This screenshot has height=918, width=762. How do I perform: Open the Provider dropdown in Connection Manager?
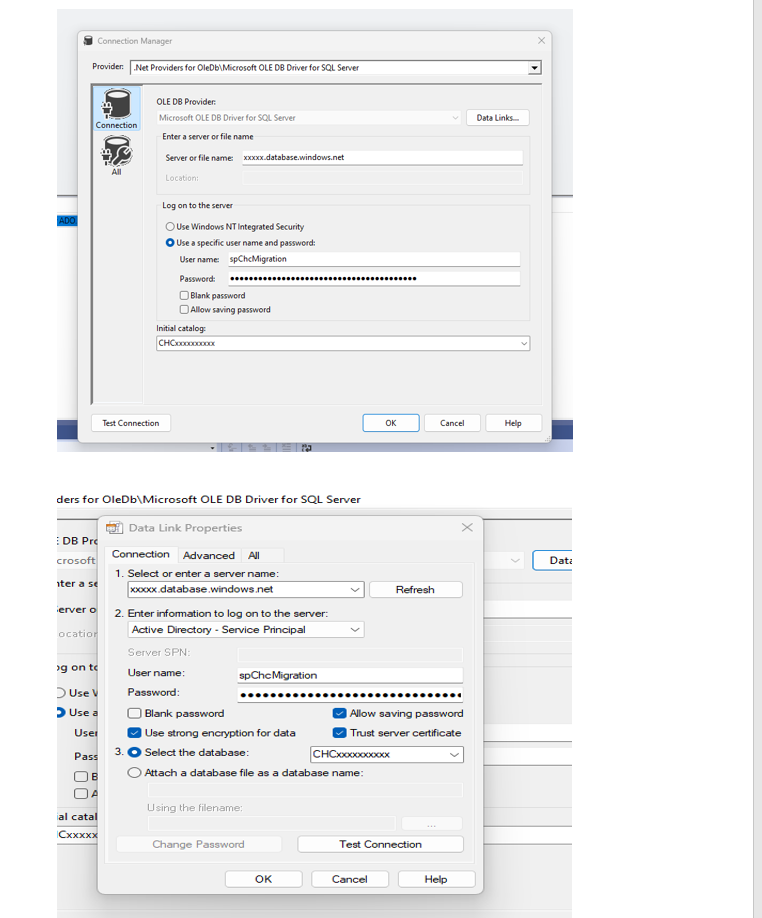coord(534,68)
